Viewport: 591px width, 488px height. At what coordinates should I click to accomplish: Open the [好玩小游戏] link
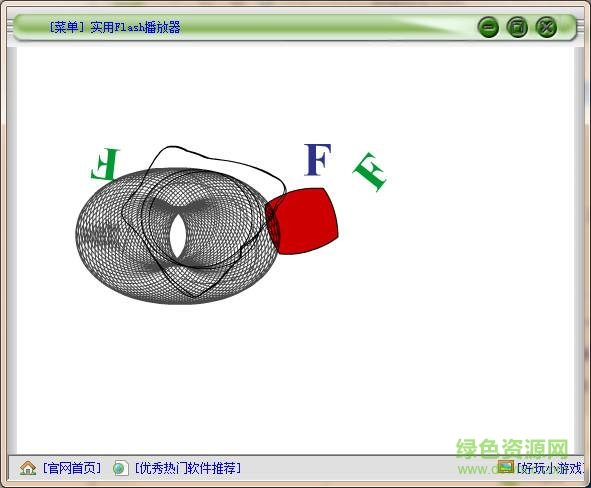[550, 468]
